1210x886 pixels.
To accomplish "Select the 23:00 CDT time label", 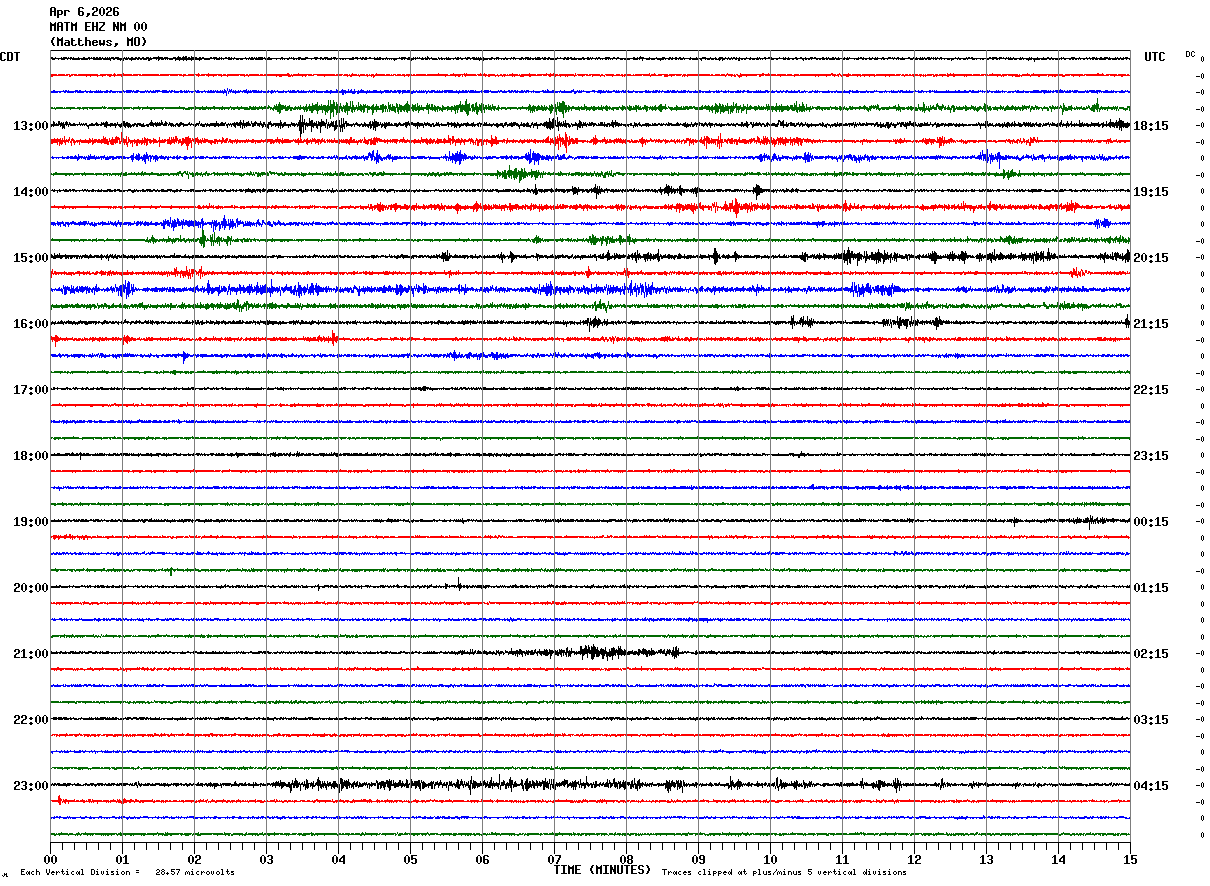I will 31,786.
